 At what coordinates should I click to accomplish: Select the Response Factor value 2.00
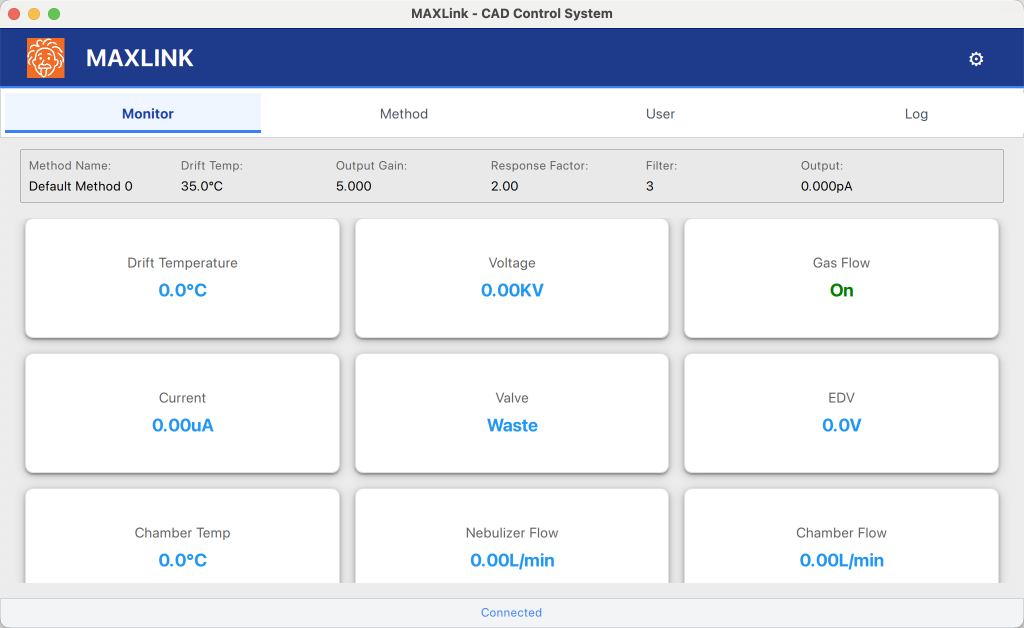[505, 186]
